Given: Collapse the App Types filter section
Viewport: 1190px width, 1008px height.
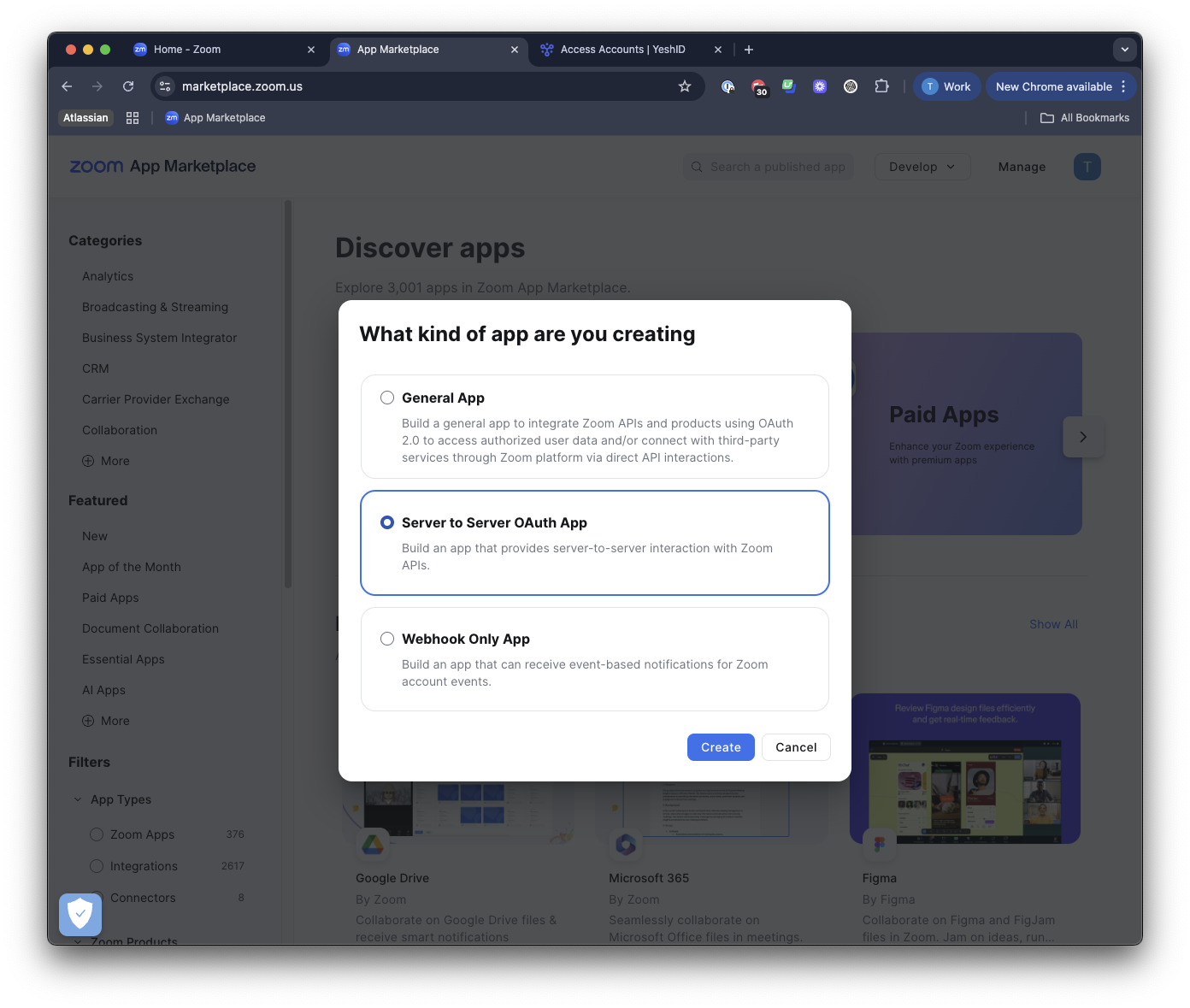Looking at the screenshot, I should (x=78, y=799).
